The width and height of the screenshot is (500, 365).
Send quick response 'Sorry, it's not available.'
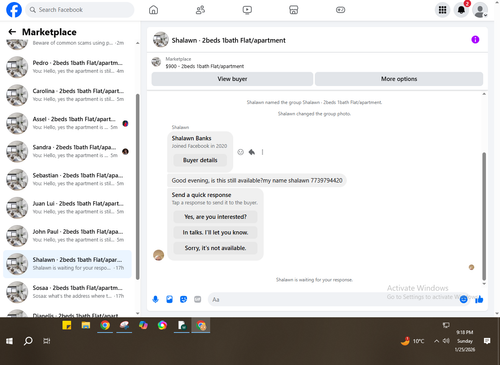pyautogui.click(x=215, y=248)
